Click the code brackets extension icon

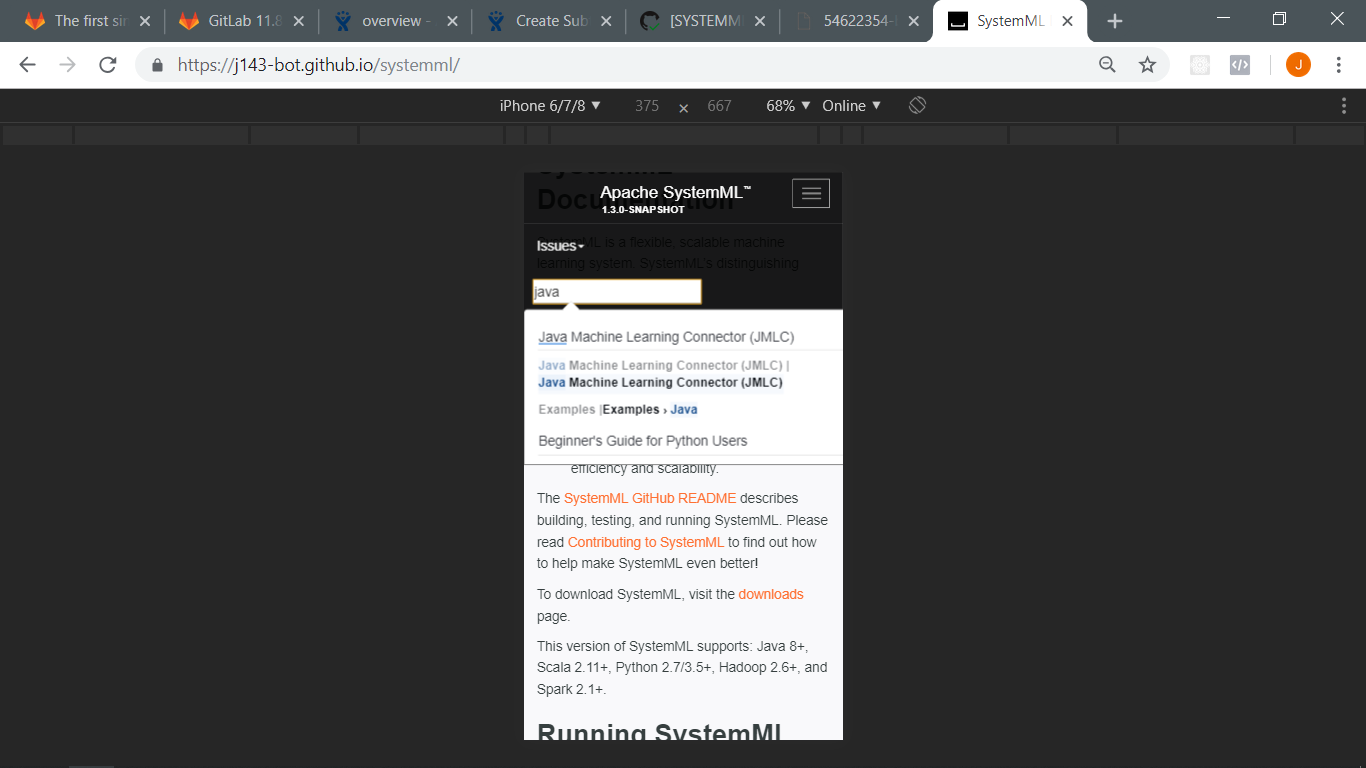point(1240,65)
